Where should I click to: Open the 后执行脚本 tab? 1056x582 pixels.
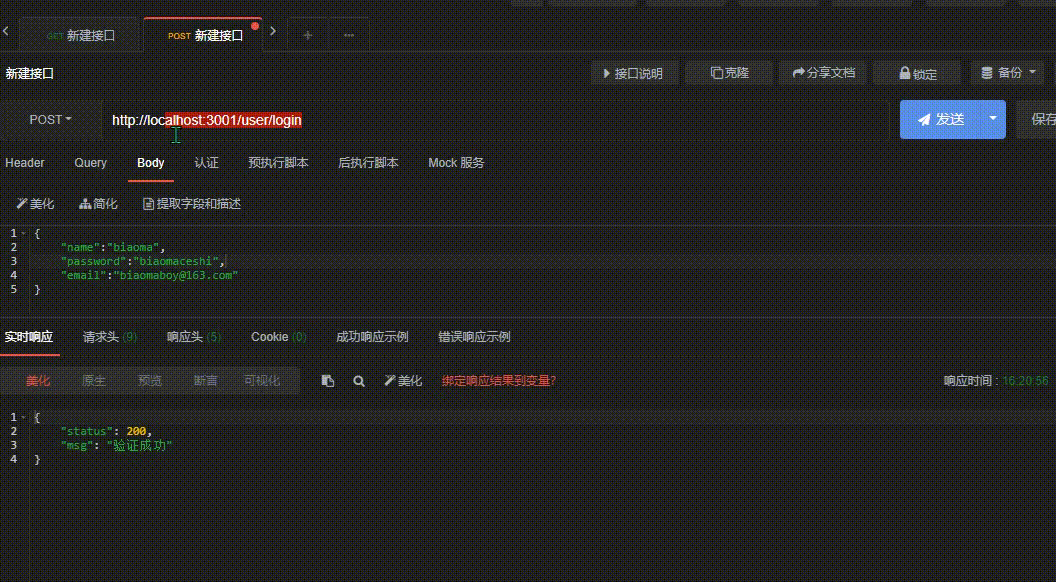(x=368, y=162)
